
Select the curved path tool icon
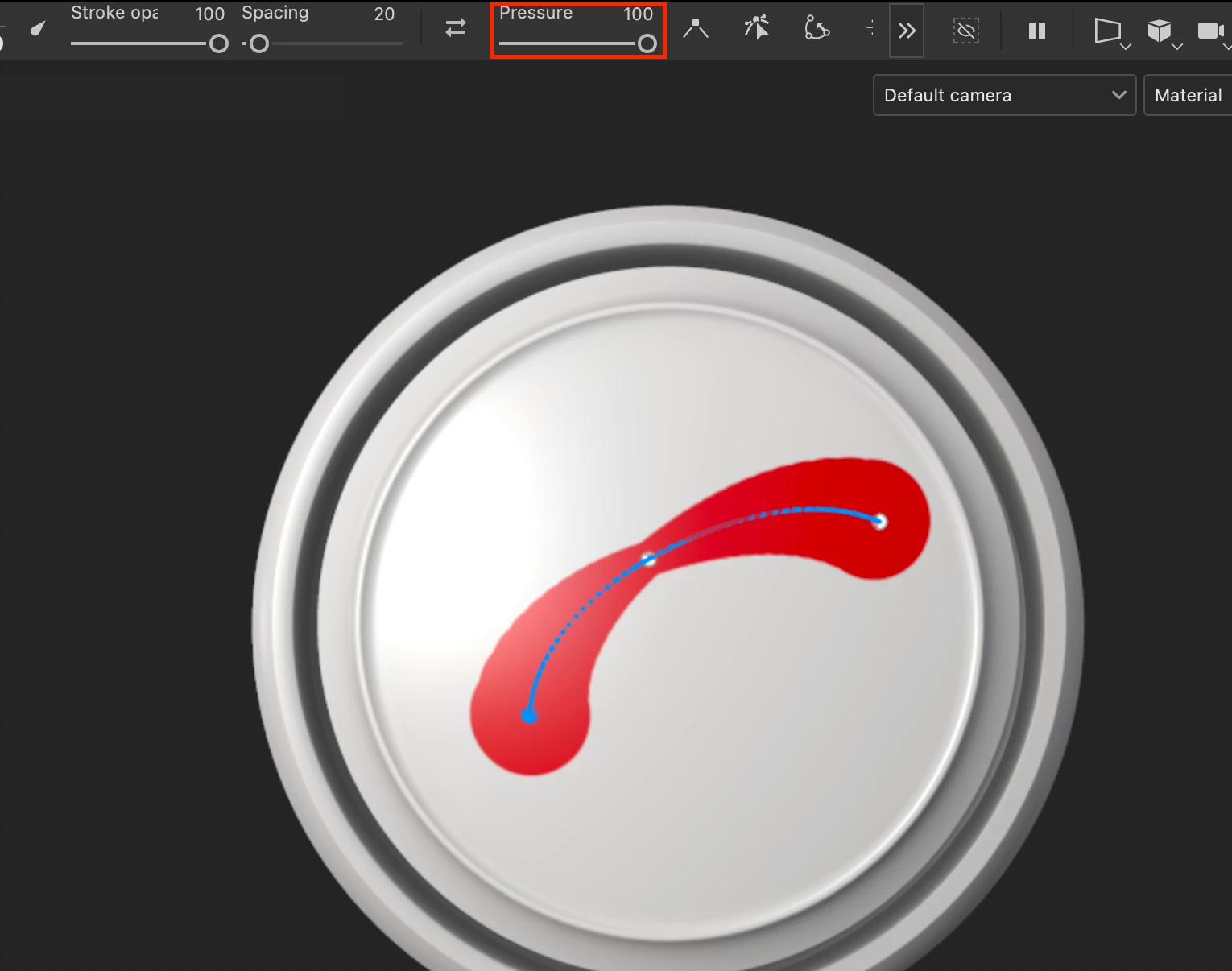[817, 28]
